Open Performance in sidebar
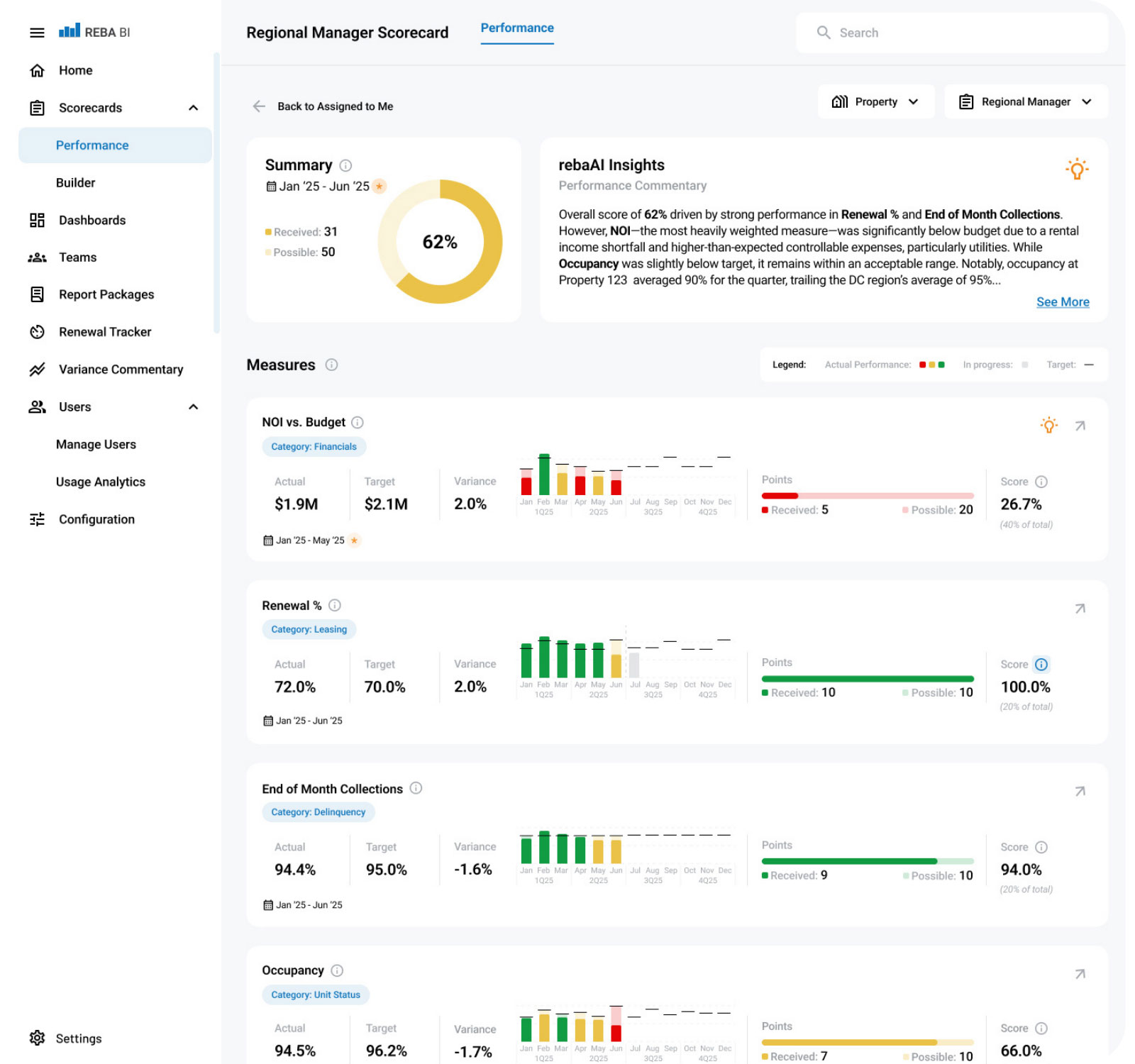Image resolution: width=1135 pixels, height=1064 pixels. [x=115, y=145]
